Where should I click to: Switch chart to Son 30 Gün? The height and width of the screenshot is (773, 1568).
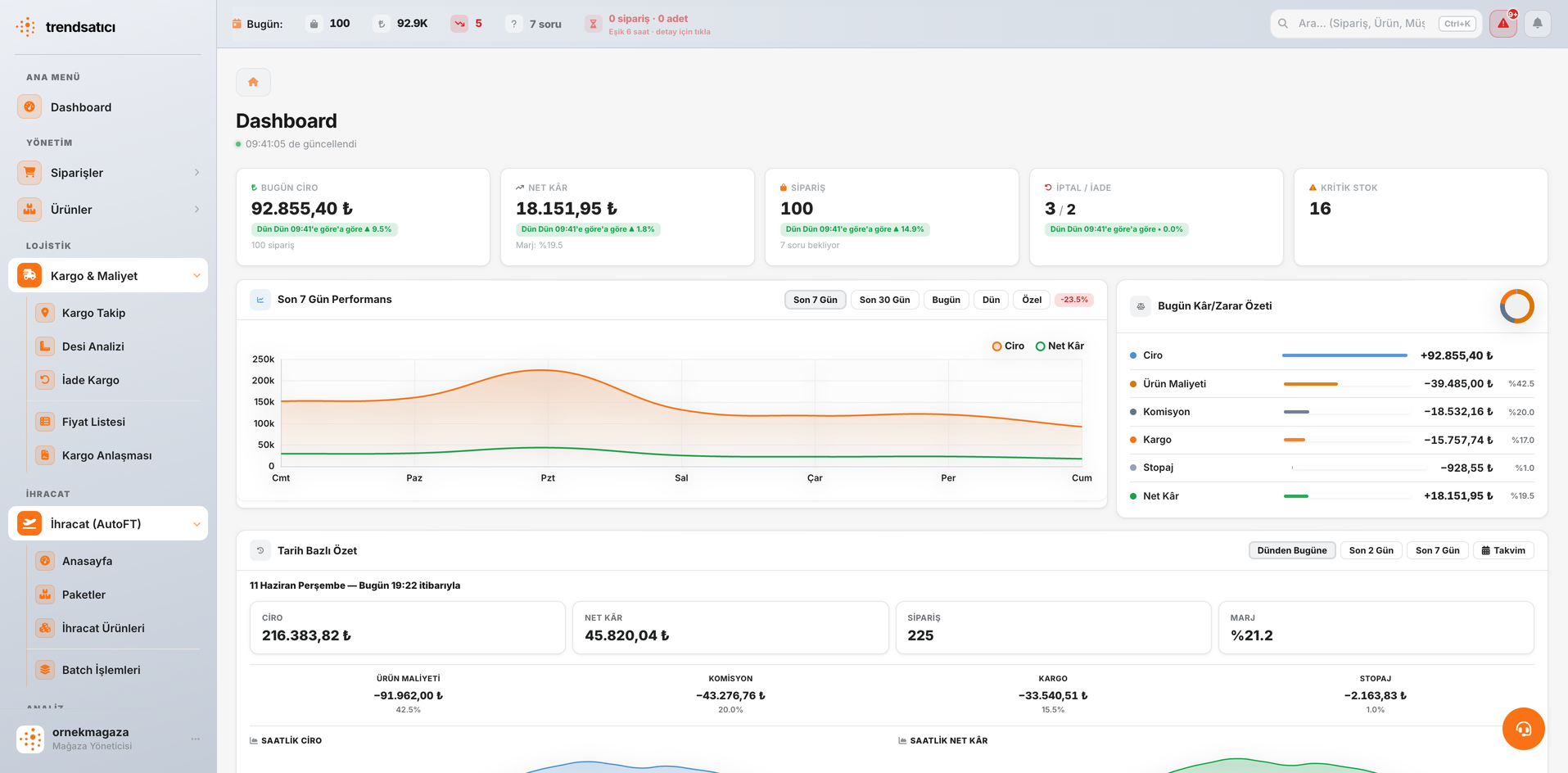coord(884,300)
